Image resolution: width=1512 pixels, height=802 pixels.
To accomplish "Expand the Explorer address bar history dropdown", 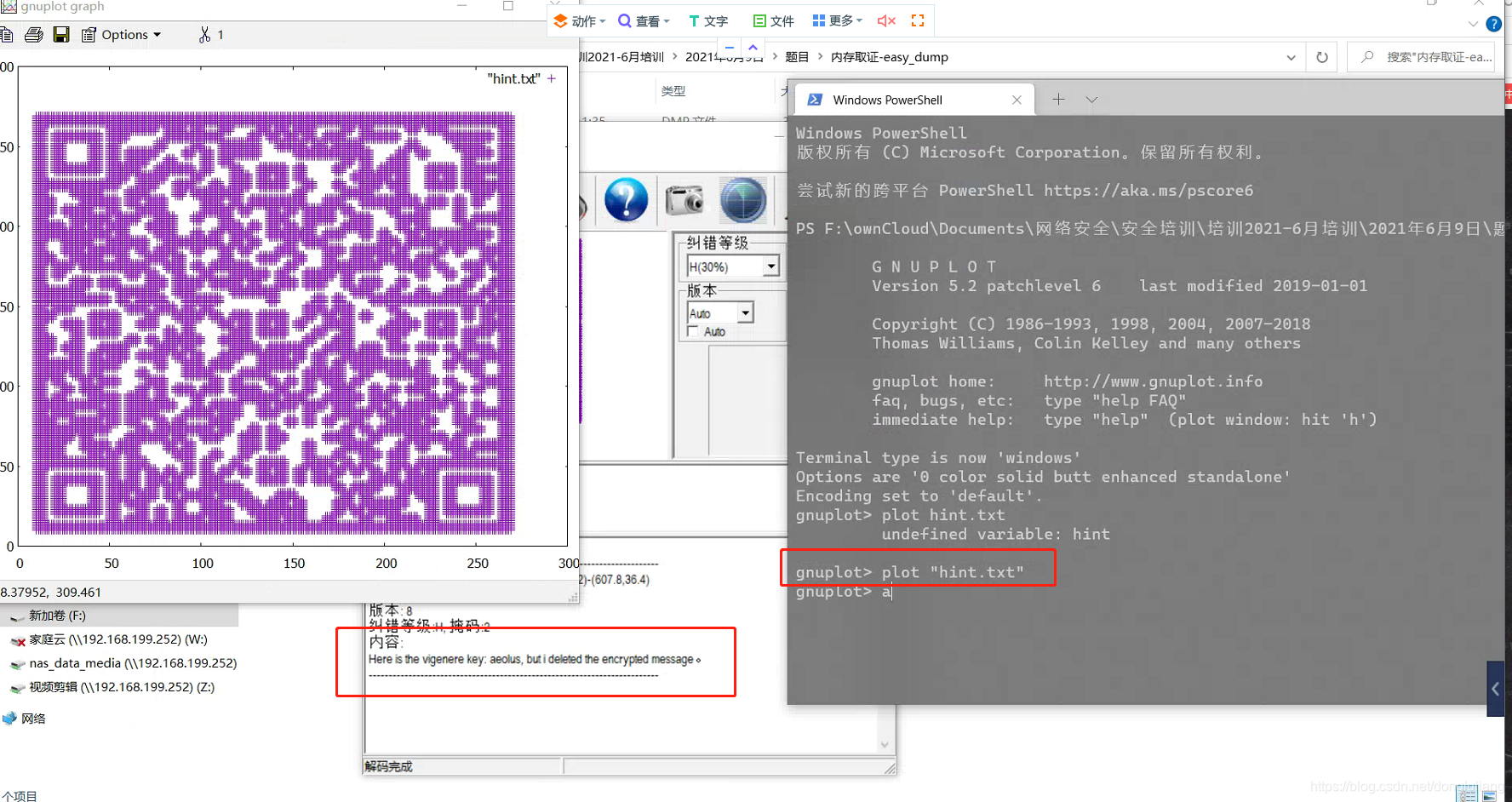I will 1291,57.
